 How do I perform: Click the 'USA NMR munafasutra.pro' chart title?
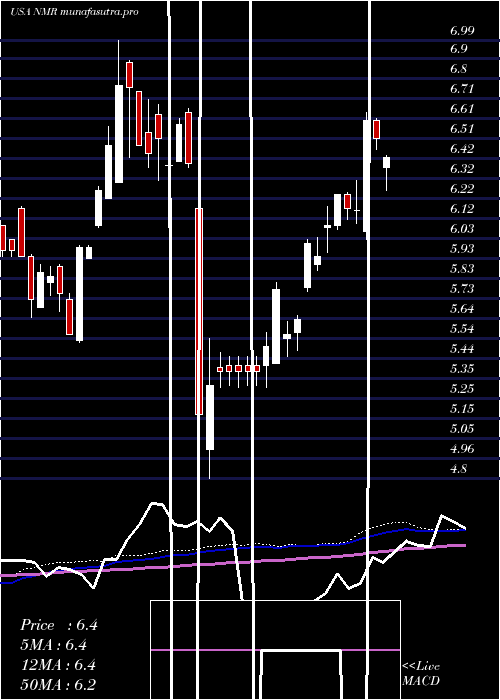point(74,12)
